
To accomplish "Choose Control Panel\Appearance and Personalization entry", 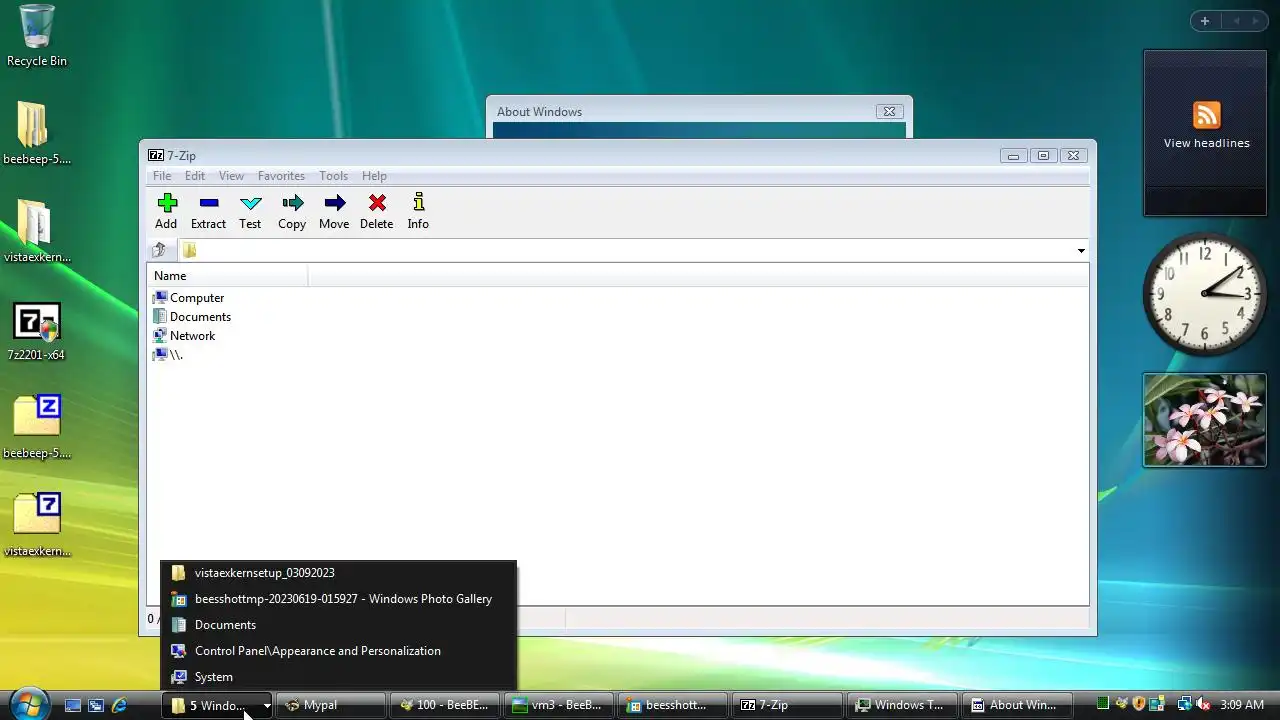I will point(338,651).
